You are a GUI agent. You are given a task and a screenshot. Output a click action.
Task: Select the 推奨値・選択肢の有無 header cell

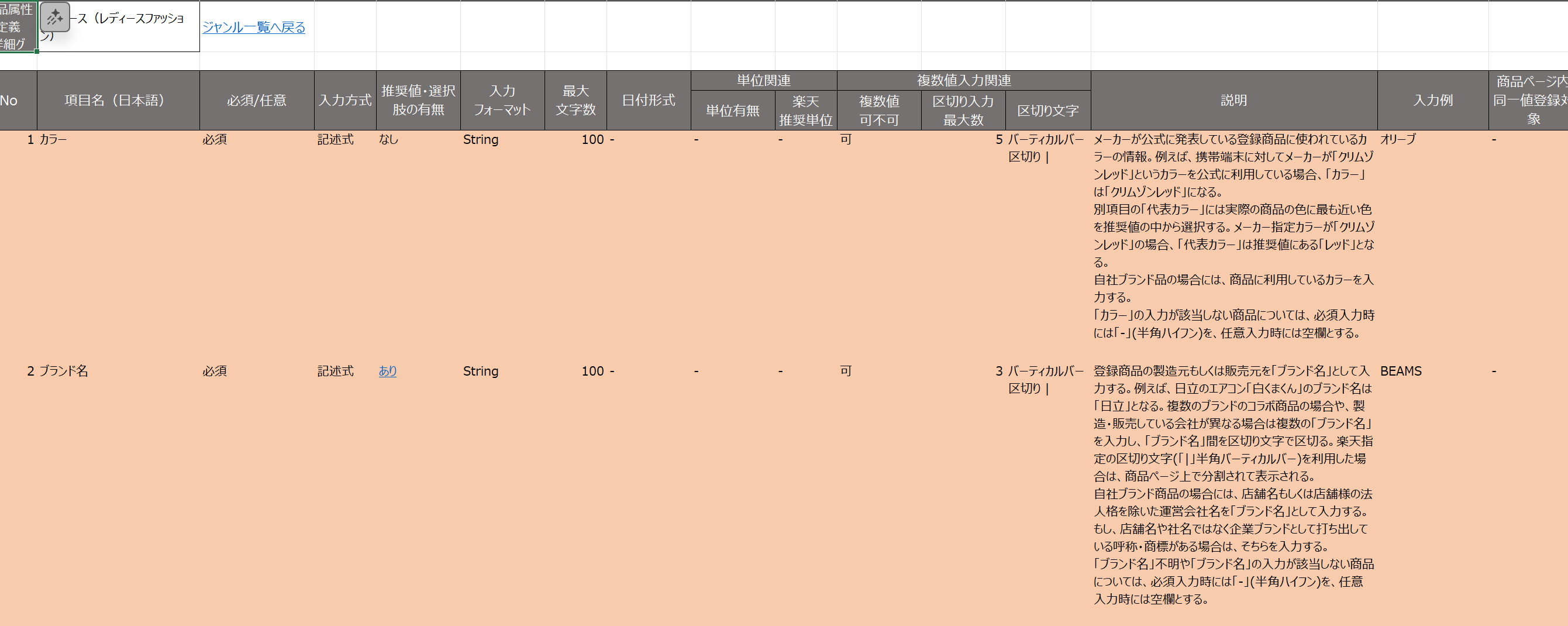coord(418,101)
